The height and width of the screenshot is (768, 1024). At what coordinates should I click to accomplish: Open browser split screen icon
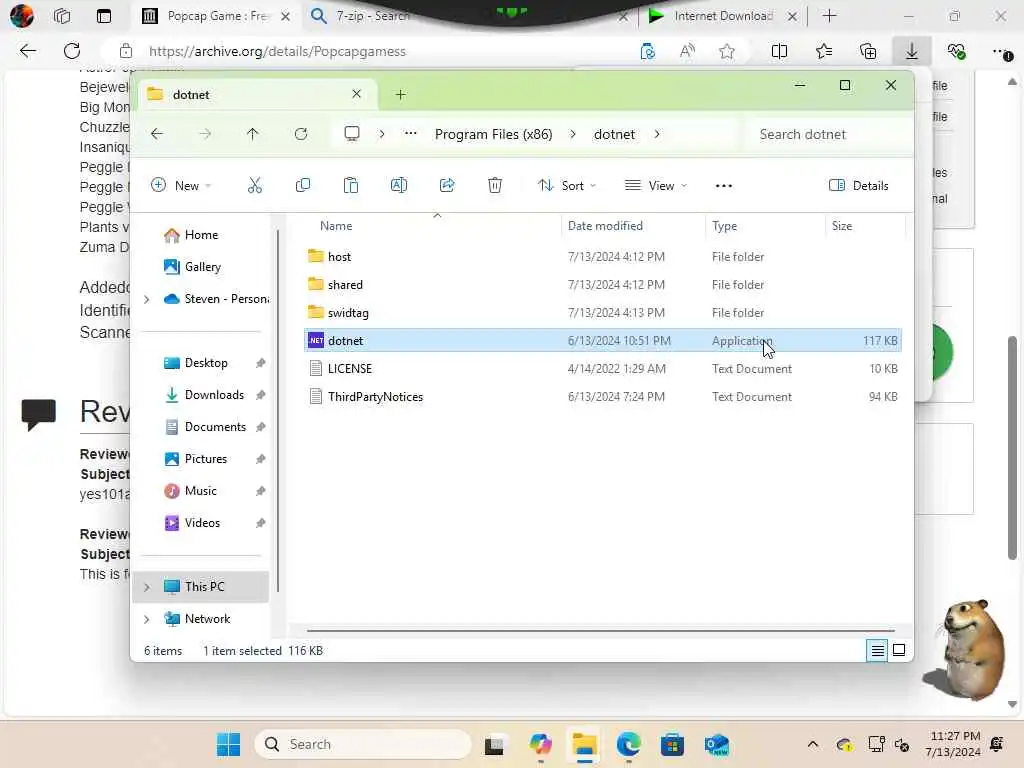[x=779, y=52]
